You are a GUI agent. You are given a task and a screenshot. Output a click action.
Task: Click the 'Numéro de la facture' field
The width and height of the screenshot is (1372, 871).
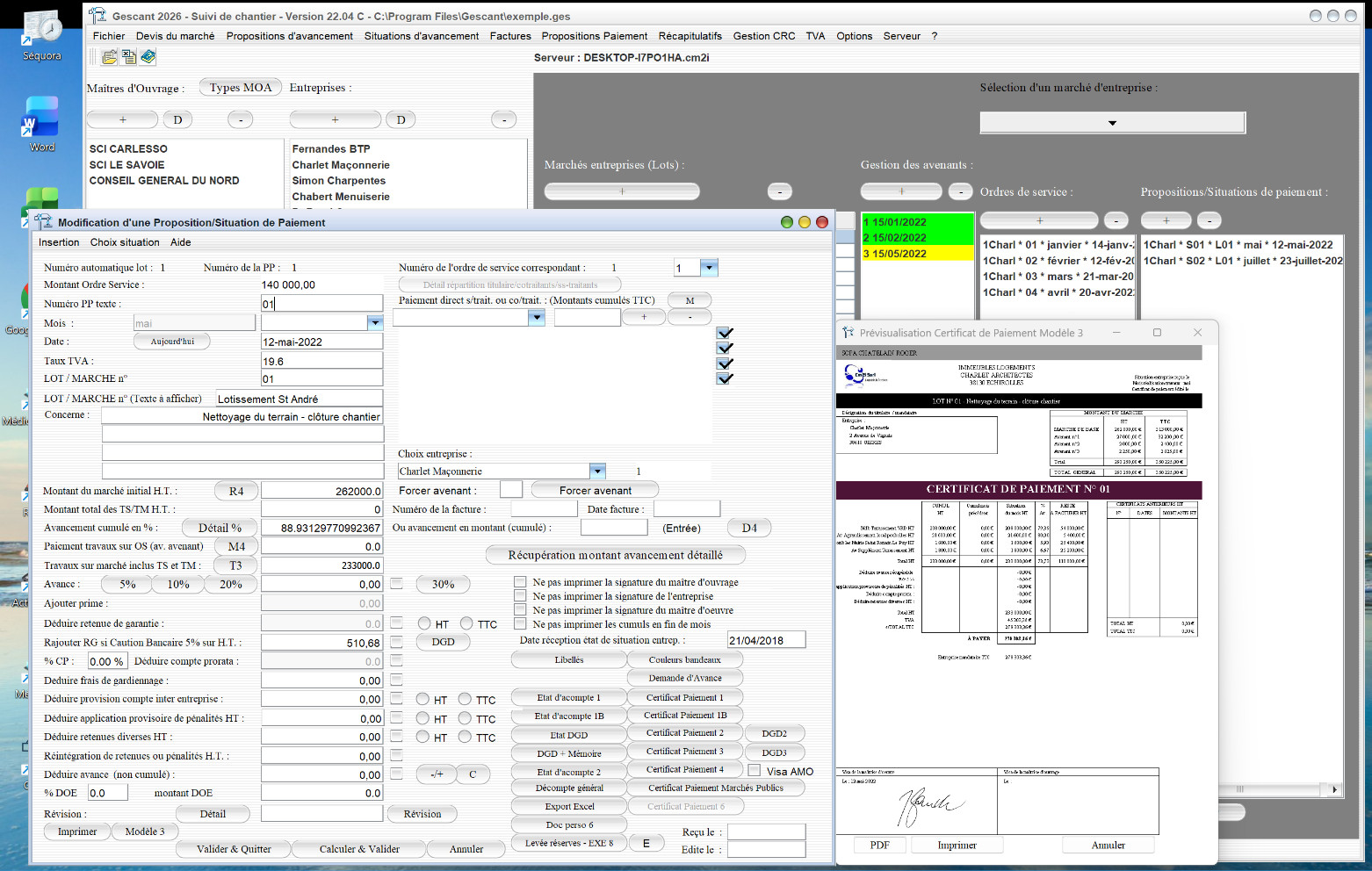pos(545,509)
